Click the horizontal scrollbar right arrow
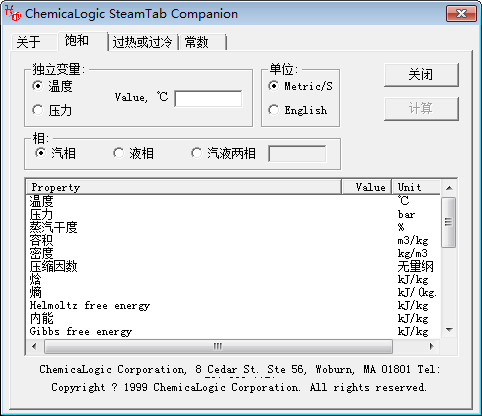The height and width of the screenshot is (416, 482). coord(432,346)
